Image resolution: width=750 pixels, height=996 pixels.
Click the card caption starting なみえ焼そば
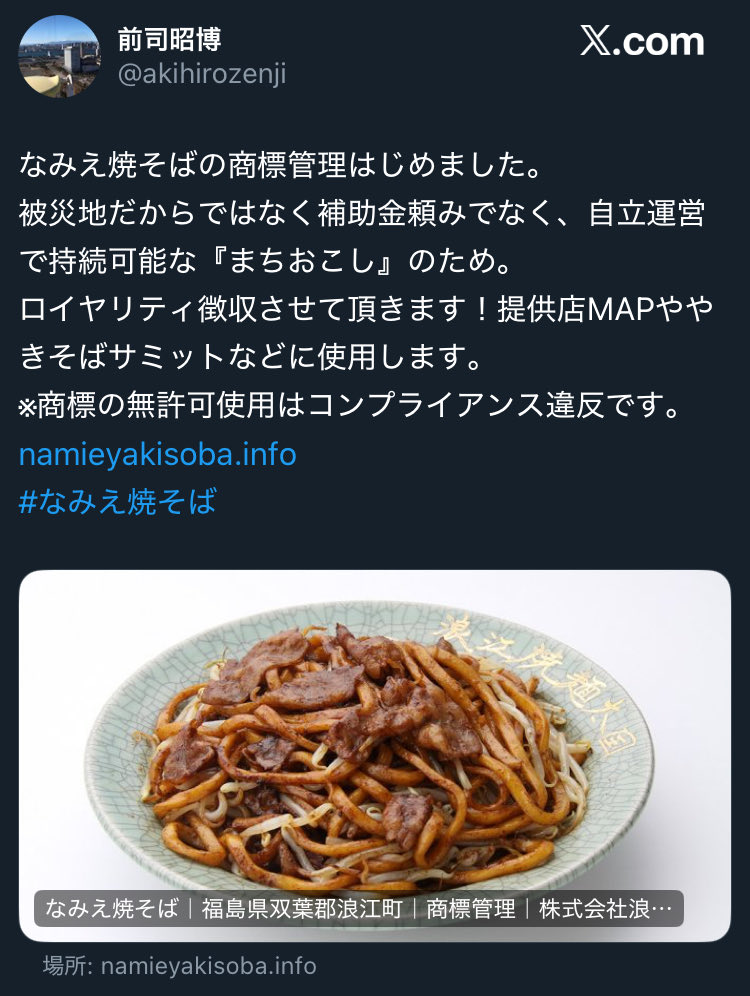pyautogui.click(x=358, y=908)
